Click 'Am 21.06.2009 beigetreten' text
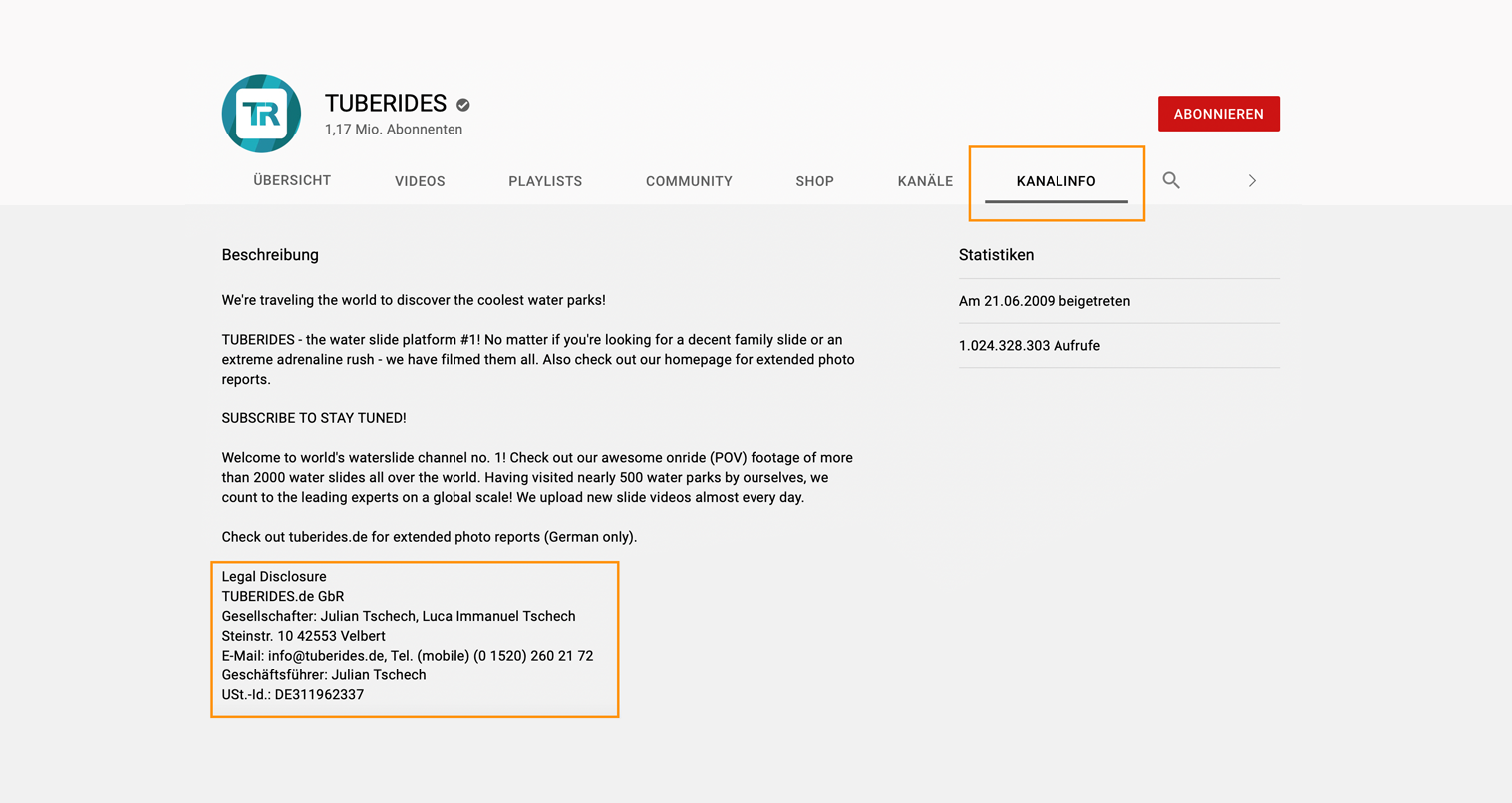Image resolution: width=1512 pixels, height=803 pixels. pos(1045,301)
